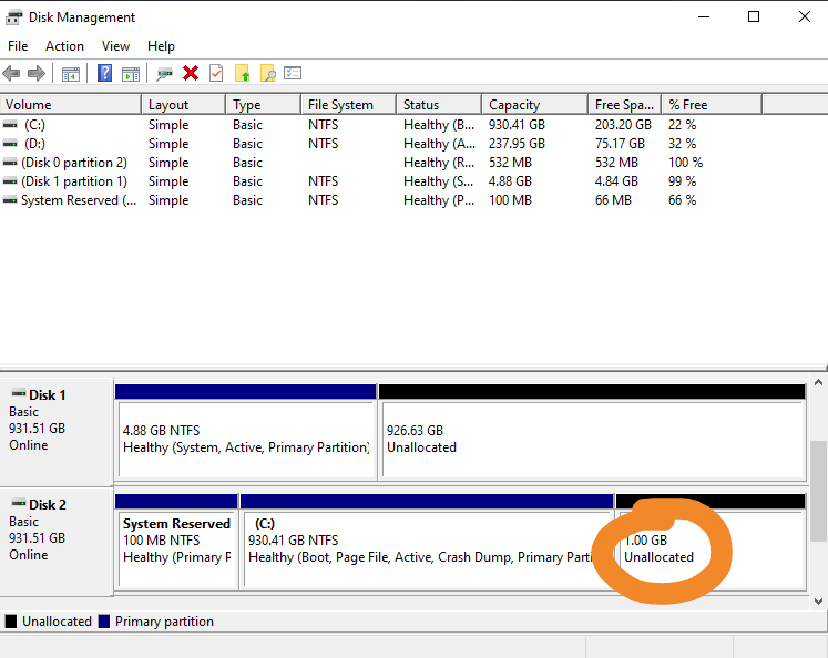Click the scroll up arrow in disk pane

[x=818, y=382]
